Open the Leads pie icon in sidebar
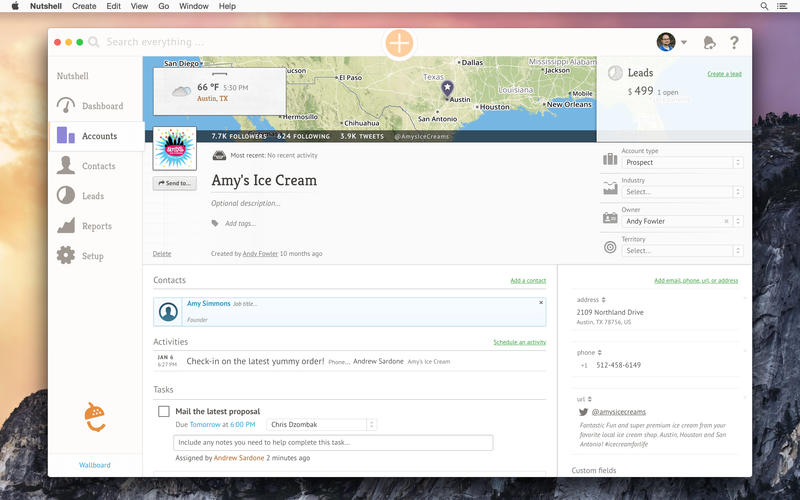Viewport: 800px width, 500px height. (66, 195)
